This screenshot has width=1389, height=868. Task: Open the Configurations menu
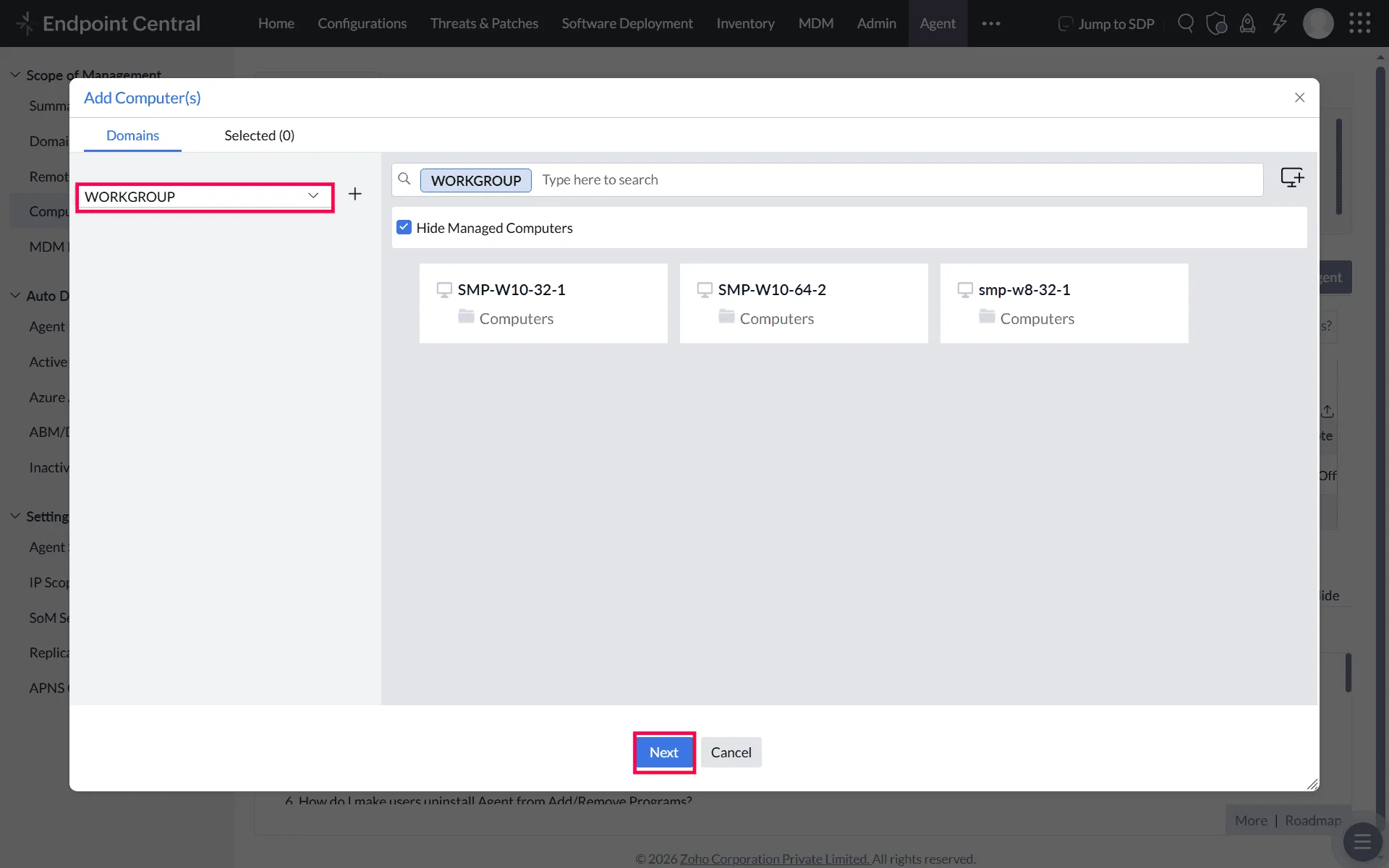(x=362, y=23)
